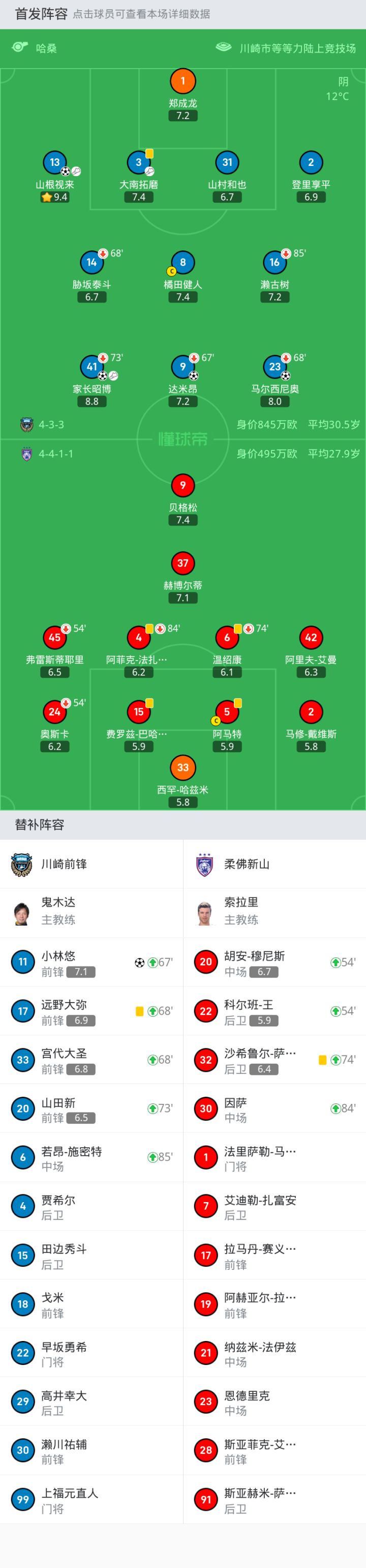Screen dimensions: 366x1568
Task: Tap the 柔佛新山 crest in the substitutes header
Action: pos(205,864)
